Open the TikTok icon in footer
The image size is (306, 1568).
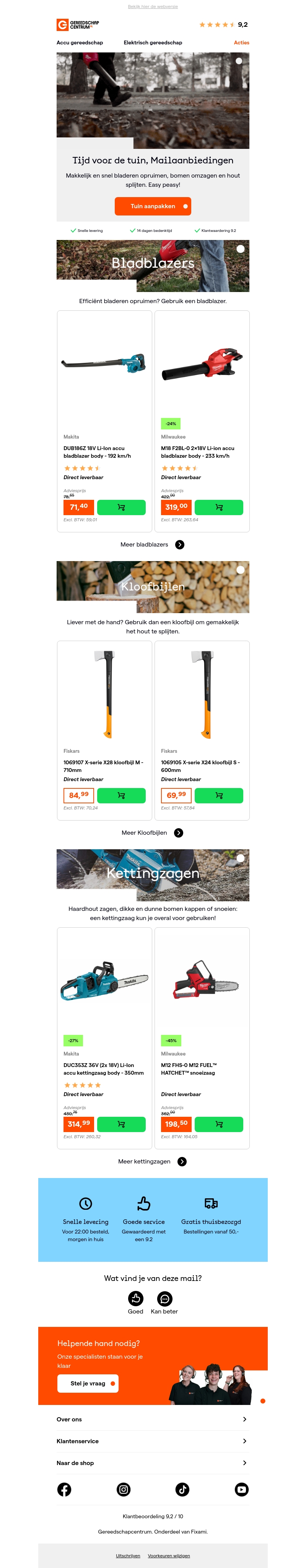tap(182, 1489)
